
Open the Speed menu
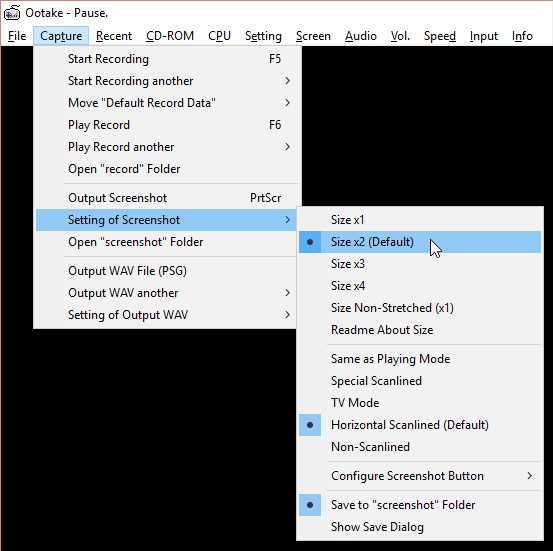click(x=439, y=36)
